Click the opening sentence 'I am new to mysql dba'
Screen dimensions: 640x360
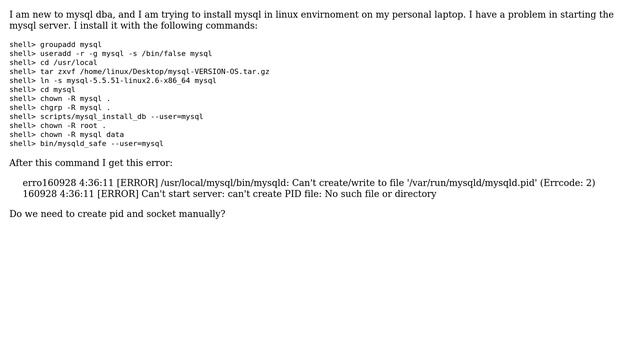pyautogui.click(x=62, y=15)
